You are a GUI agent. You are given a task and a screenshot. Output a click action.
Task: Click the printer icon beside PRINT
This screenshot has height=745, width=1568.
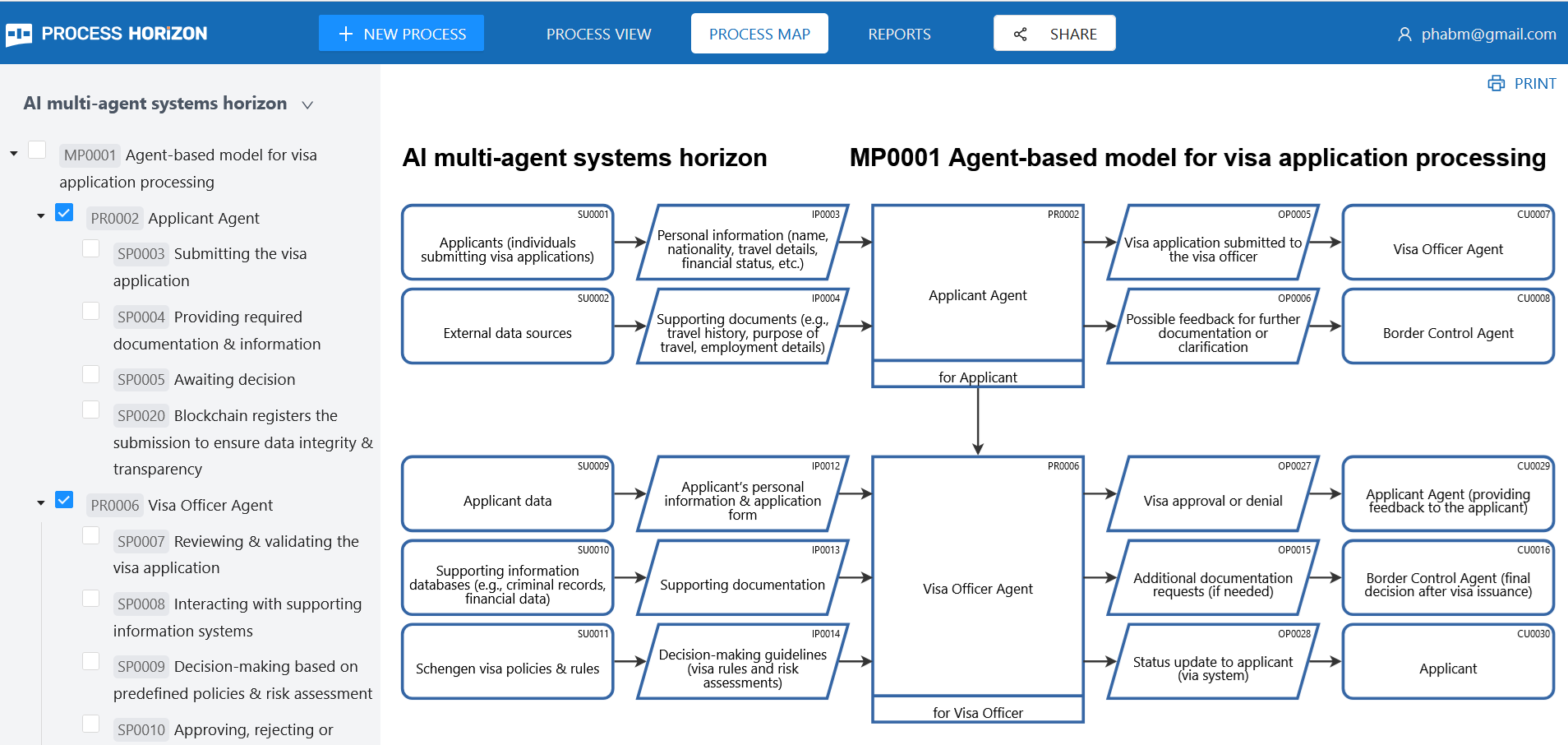pos(1496,83)
